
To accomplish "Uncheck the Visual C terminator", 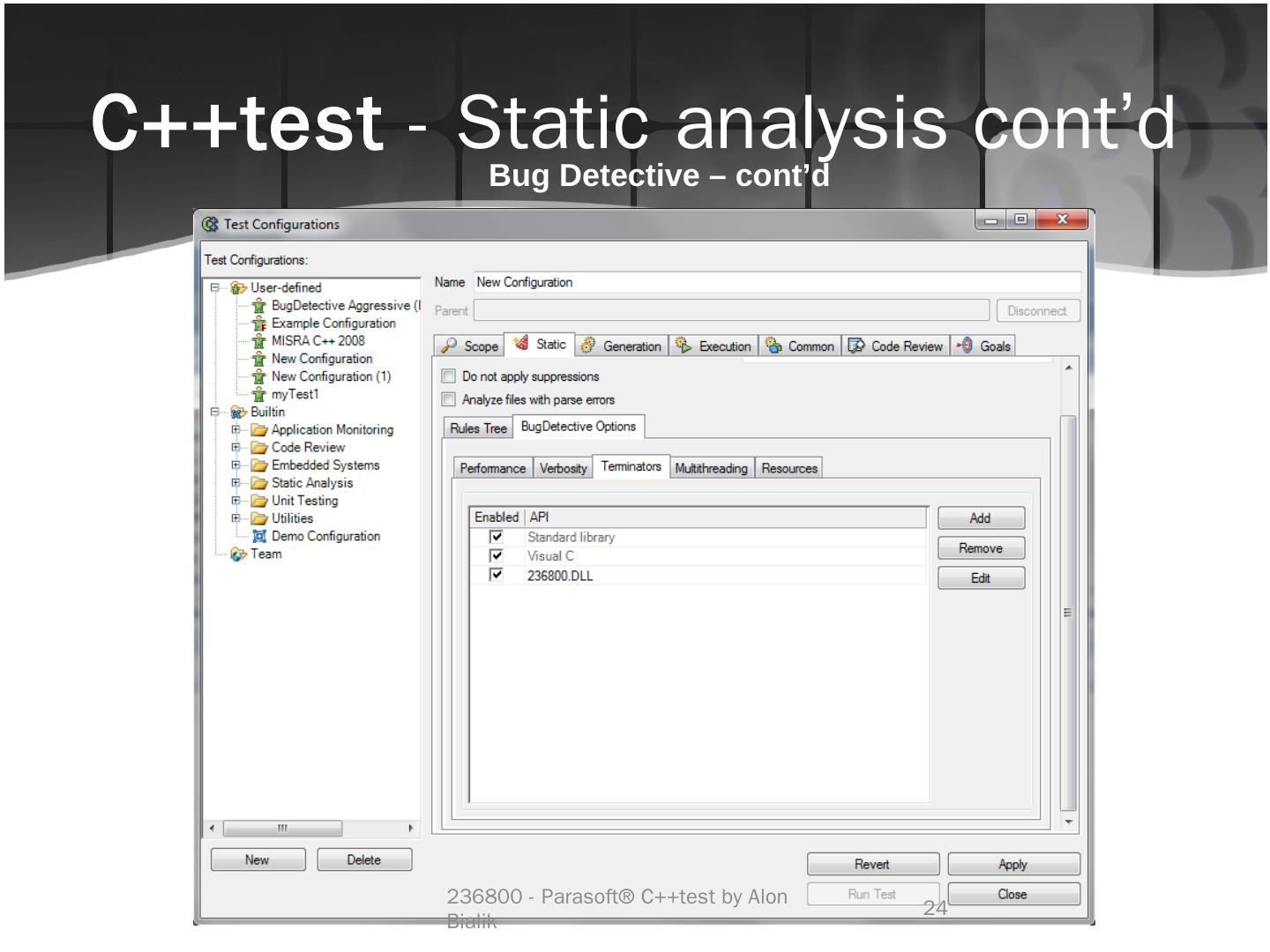I will (x=497, y=556).
